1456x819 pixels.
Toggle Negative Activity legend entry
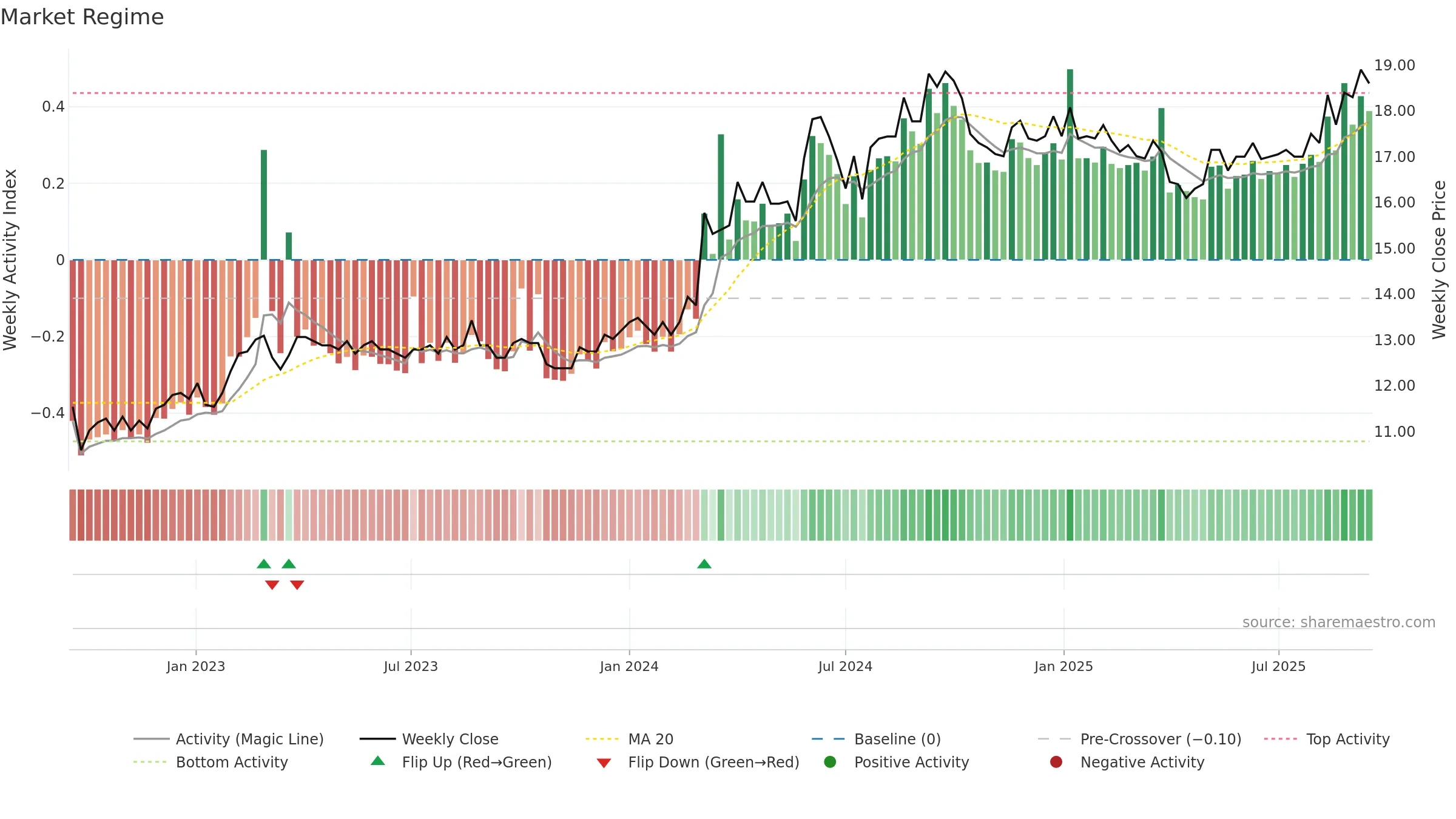(x=1127, y=762)
